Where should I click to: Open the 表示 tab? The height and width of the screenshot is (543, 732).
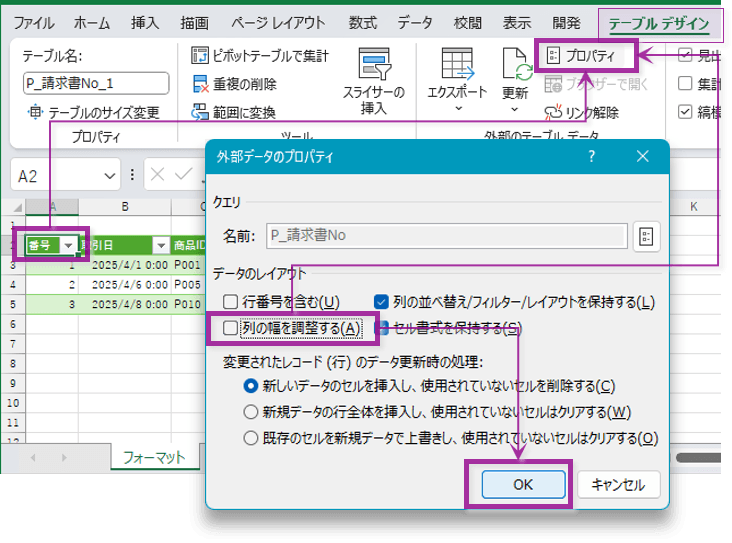pyautogui.click(x=517, y=23)
